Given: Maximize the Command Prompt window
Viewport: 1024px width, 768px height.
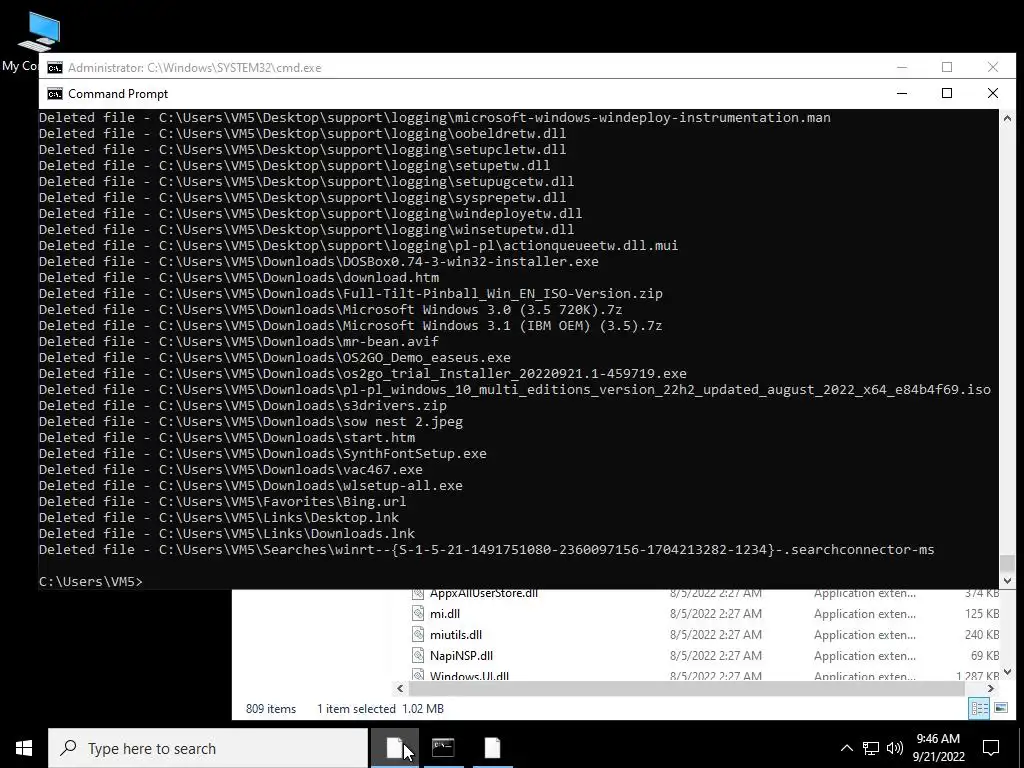Looking at the screenshot, I should coord(947,93).
